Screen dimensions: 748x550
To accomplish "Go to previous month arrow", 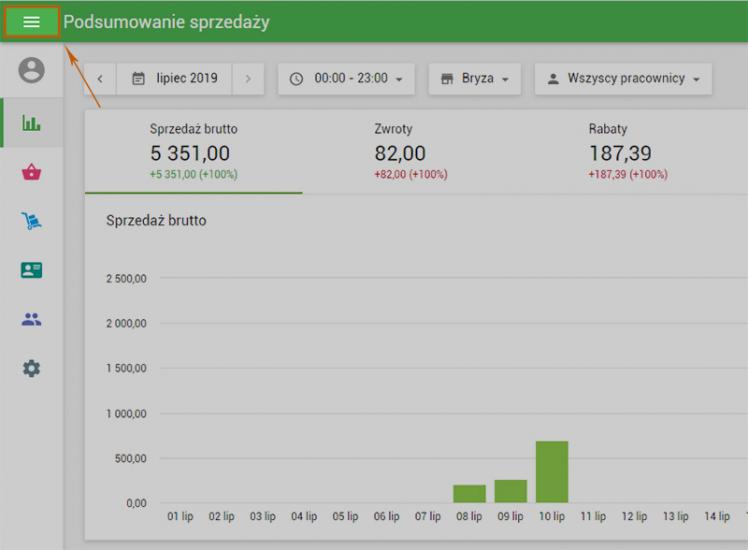I will 100,79.
